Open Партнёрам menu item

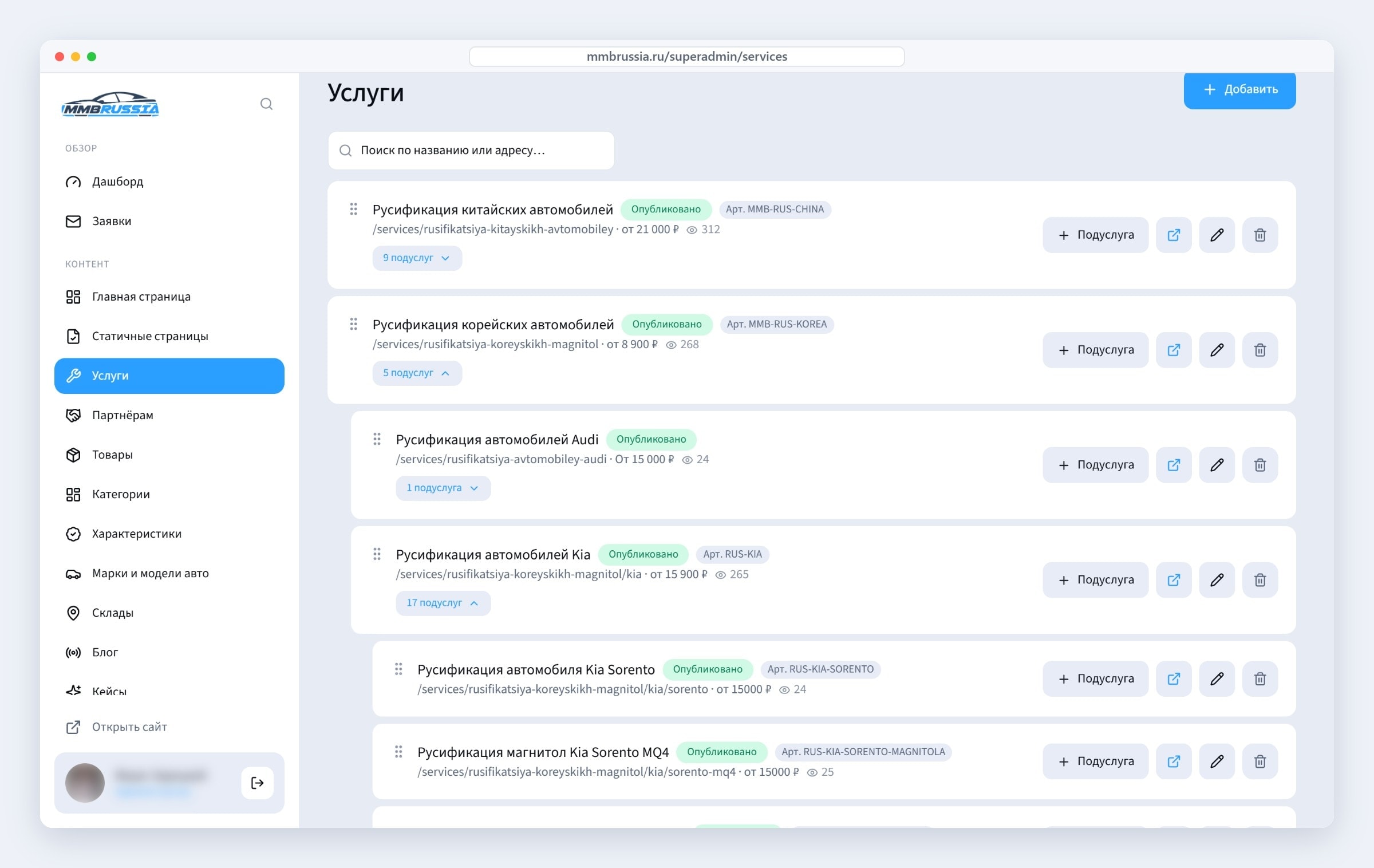pos(169,416)
